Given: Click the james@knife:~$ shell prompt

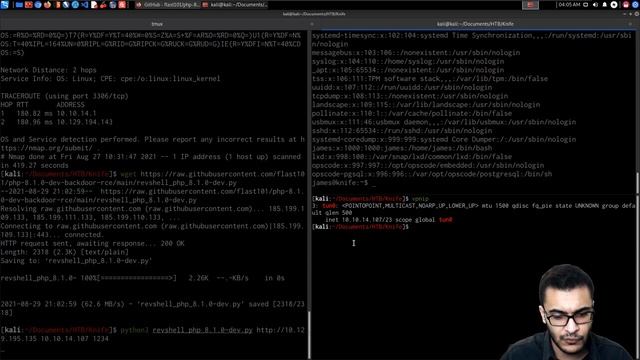Looking at the screenshot, I should [340, 182].
